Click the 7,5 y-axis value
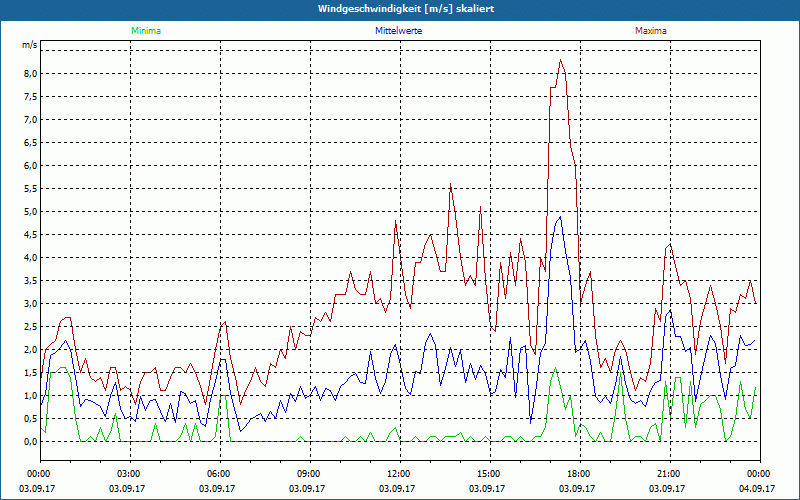The width and height of the screenshot is (800, 500). [x=31, y=96]
